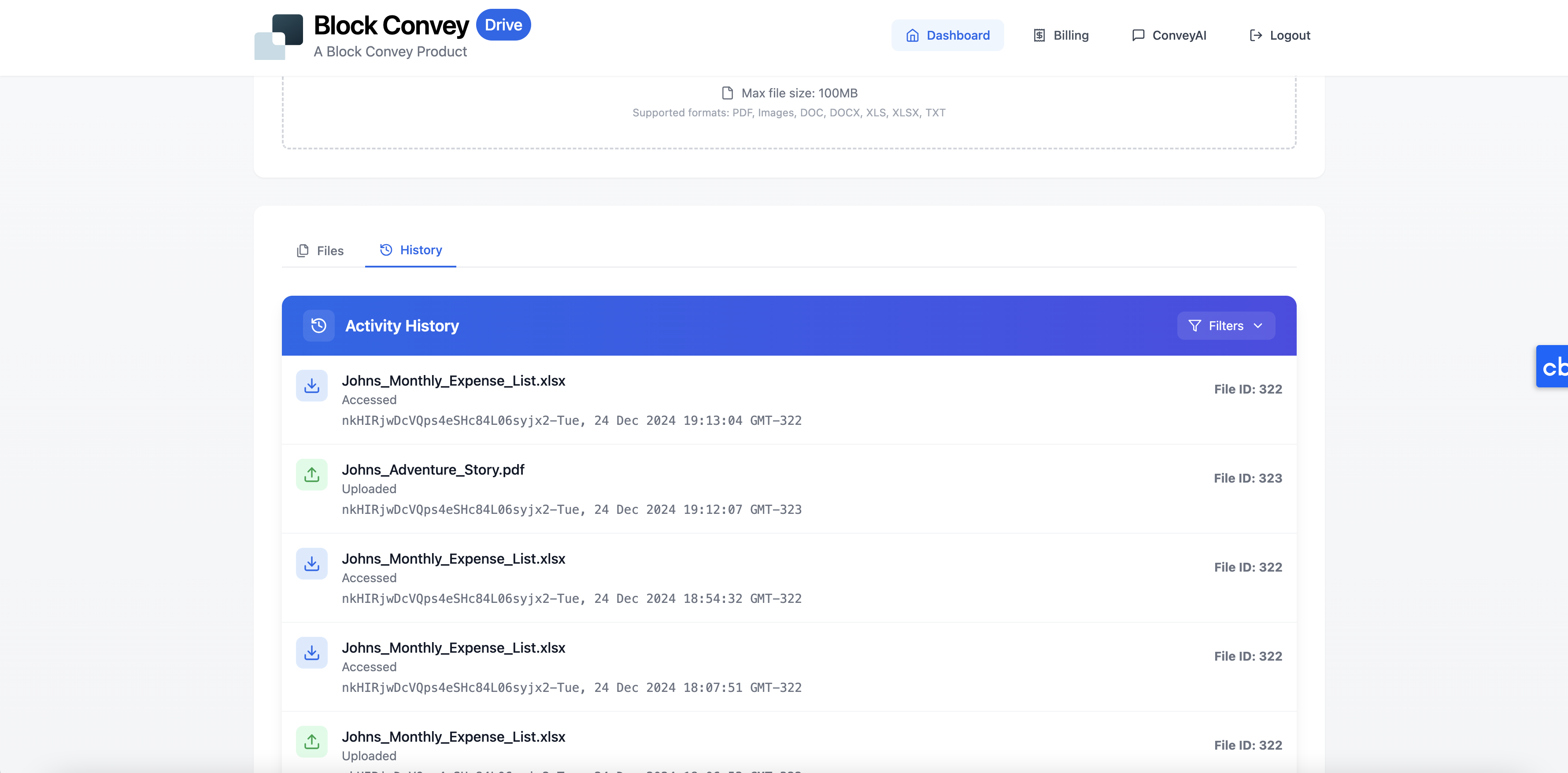Click the Activity History clock icon
Screen dimensions: 1568x773
(x=318, y=326)
